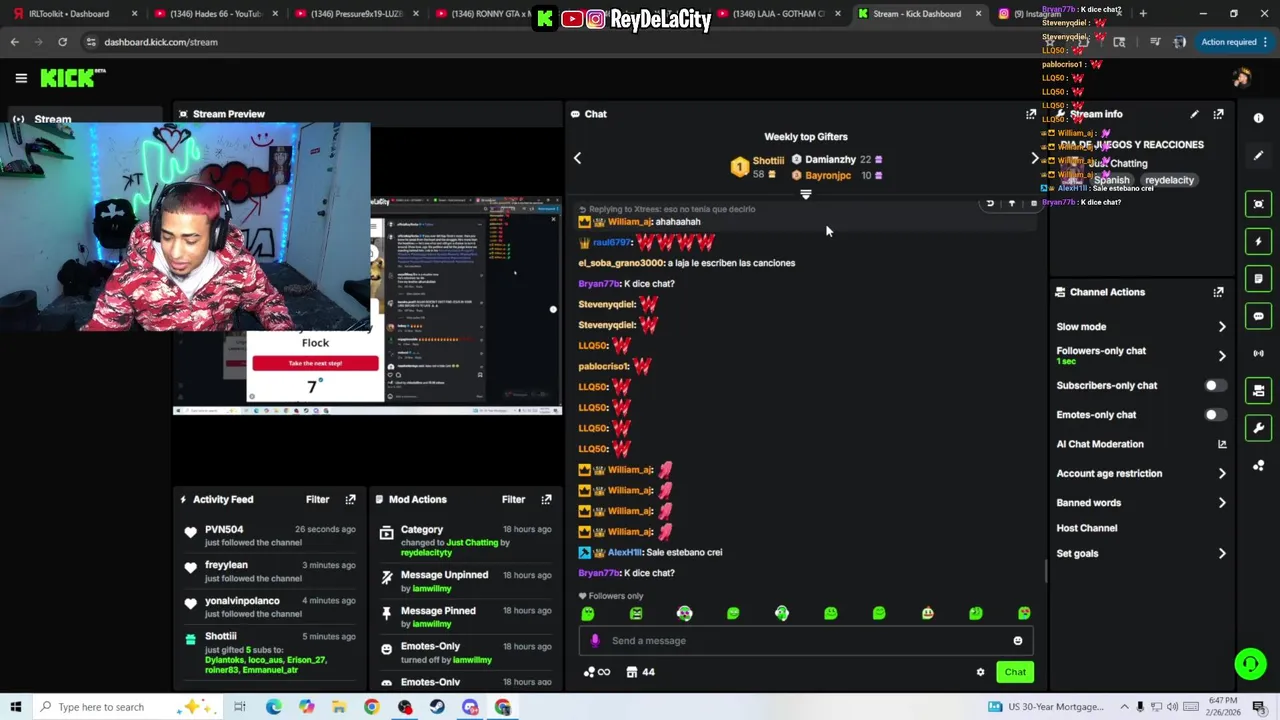Image resolution: width=1280 pixels, height=720 pixels.
Task: Reload the page with the browser refresh button
Action: pyautogui.click(x=62, y=42)
